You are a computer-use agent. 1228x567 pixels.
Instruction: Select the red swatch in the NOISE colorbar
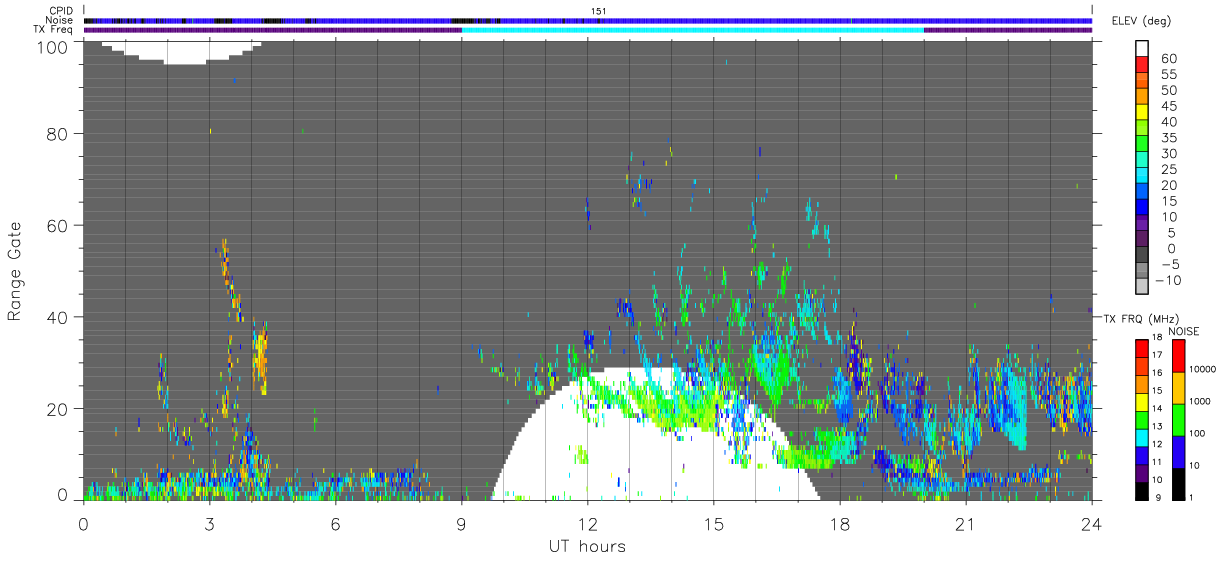[1179, 355]
